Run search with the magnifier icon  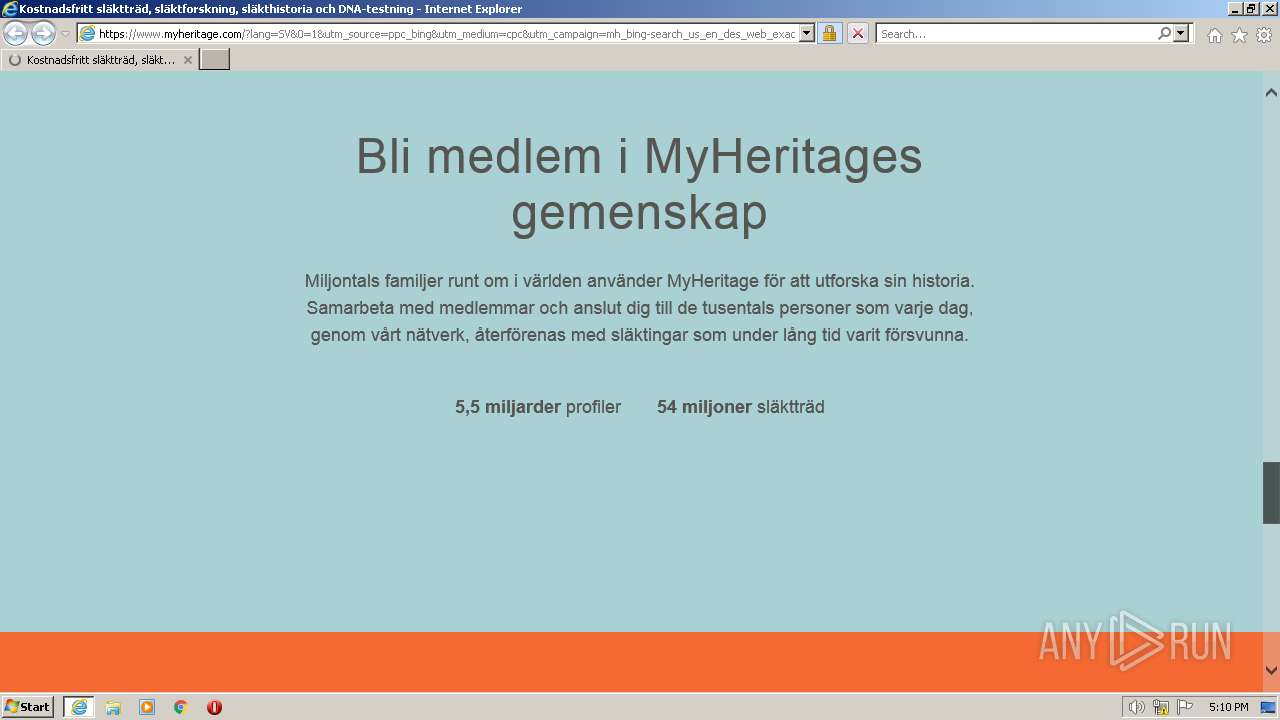point(1164,33)
